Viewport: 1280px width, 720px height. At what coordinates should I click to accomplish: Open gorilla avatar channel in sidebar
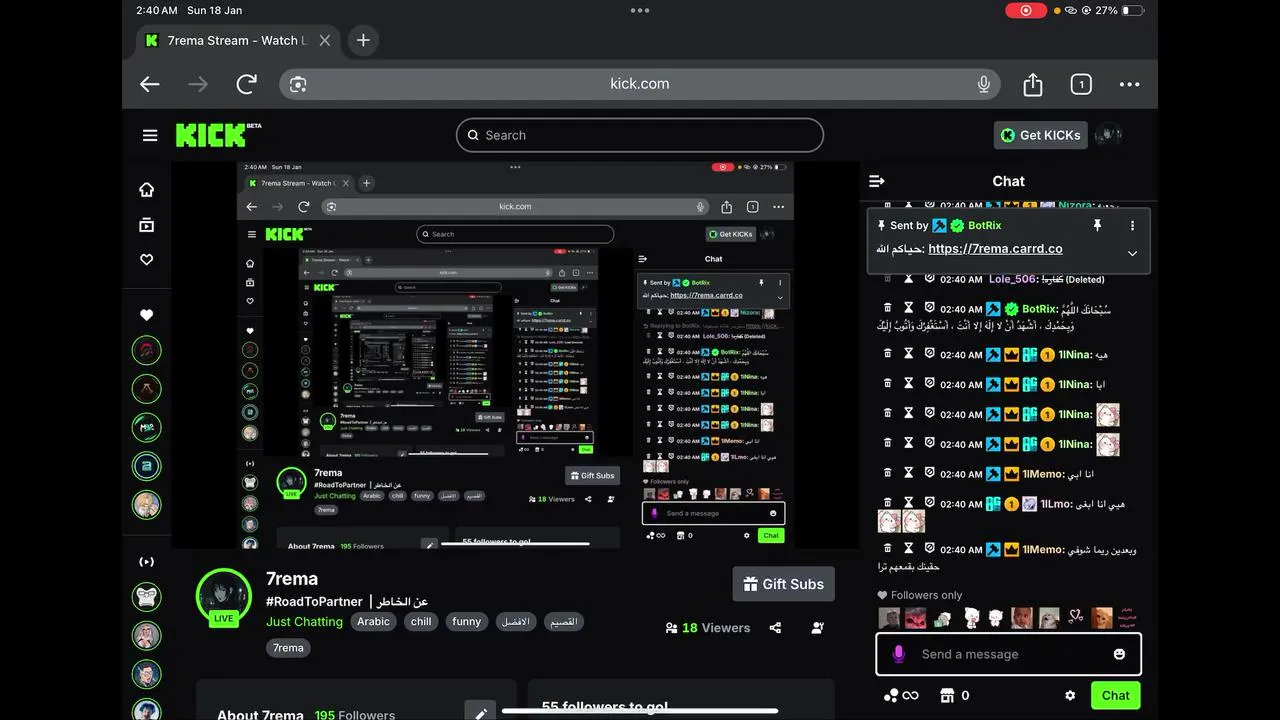tap(146, 597)
